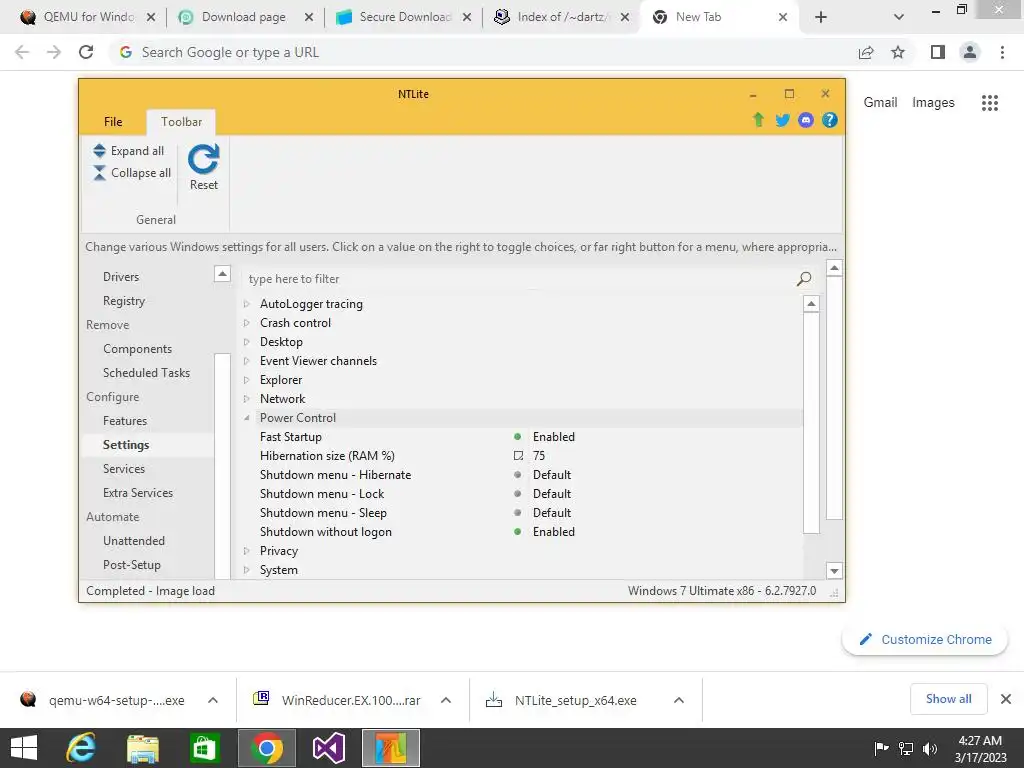Switch to Index of /~dartz tab
This screenshot has width=1024, height=768.
click(x=562, y=17)
